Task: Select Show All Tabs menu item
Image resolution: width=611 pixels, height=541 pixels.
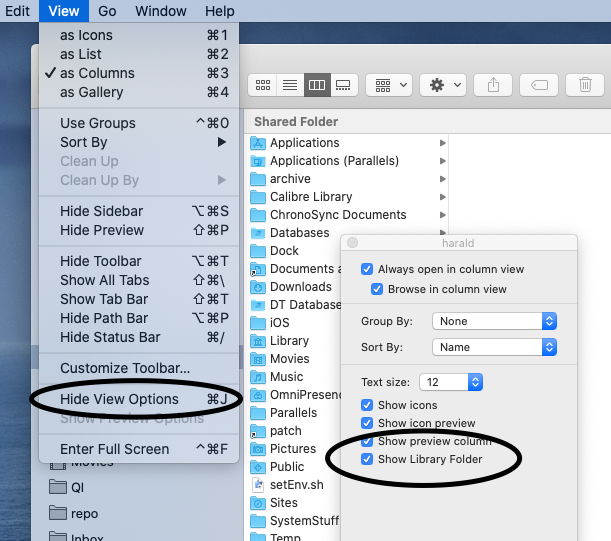Action: [139, 280]
